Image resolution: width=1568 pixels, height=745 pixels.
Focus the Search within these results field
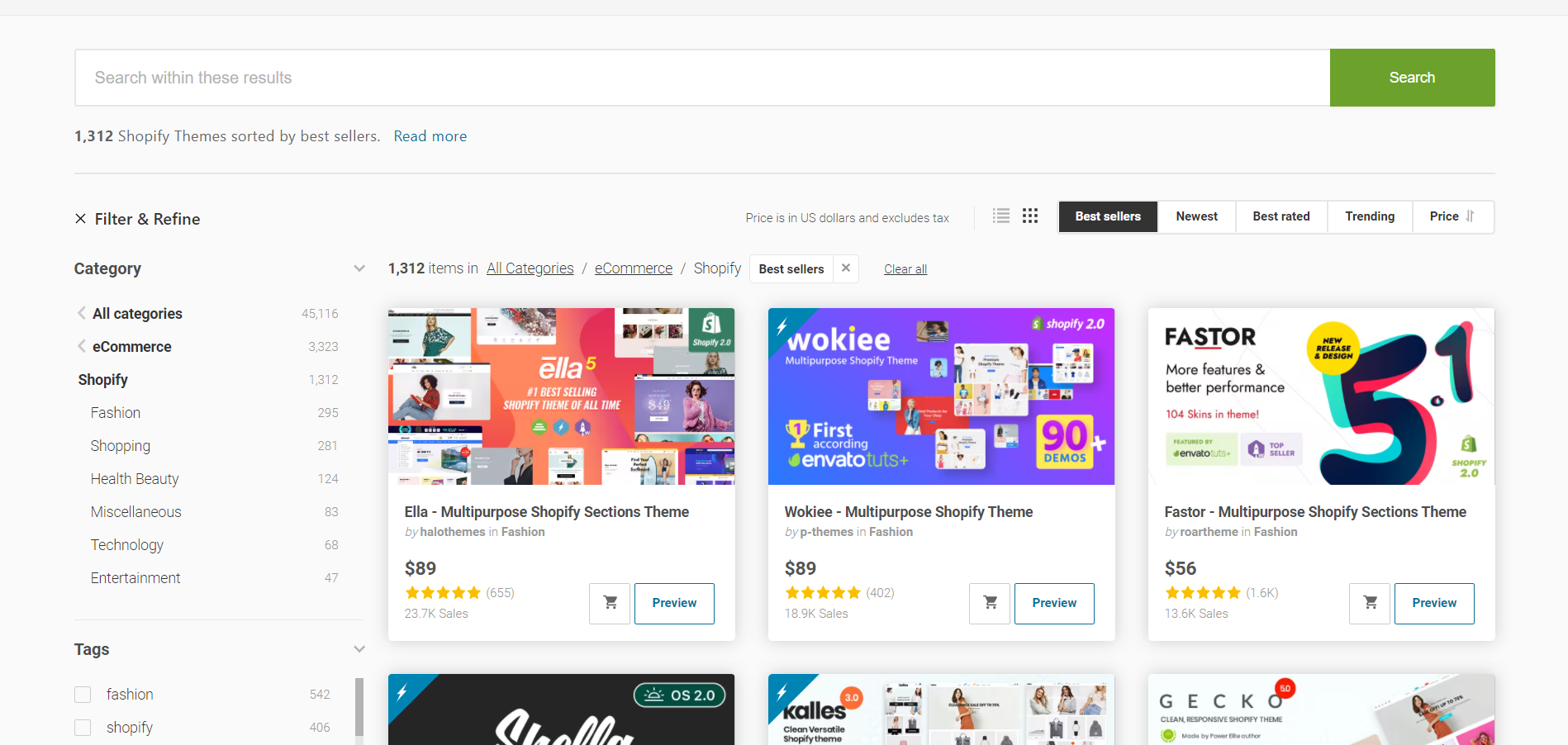(702, 78)
